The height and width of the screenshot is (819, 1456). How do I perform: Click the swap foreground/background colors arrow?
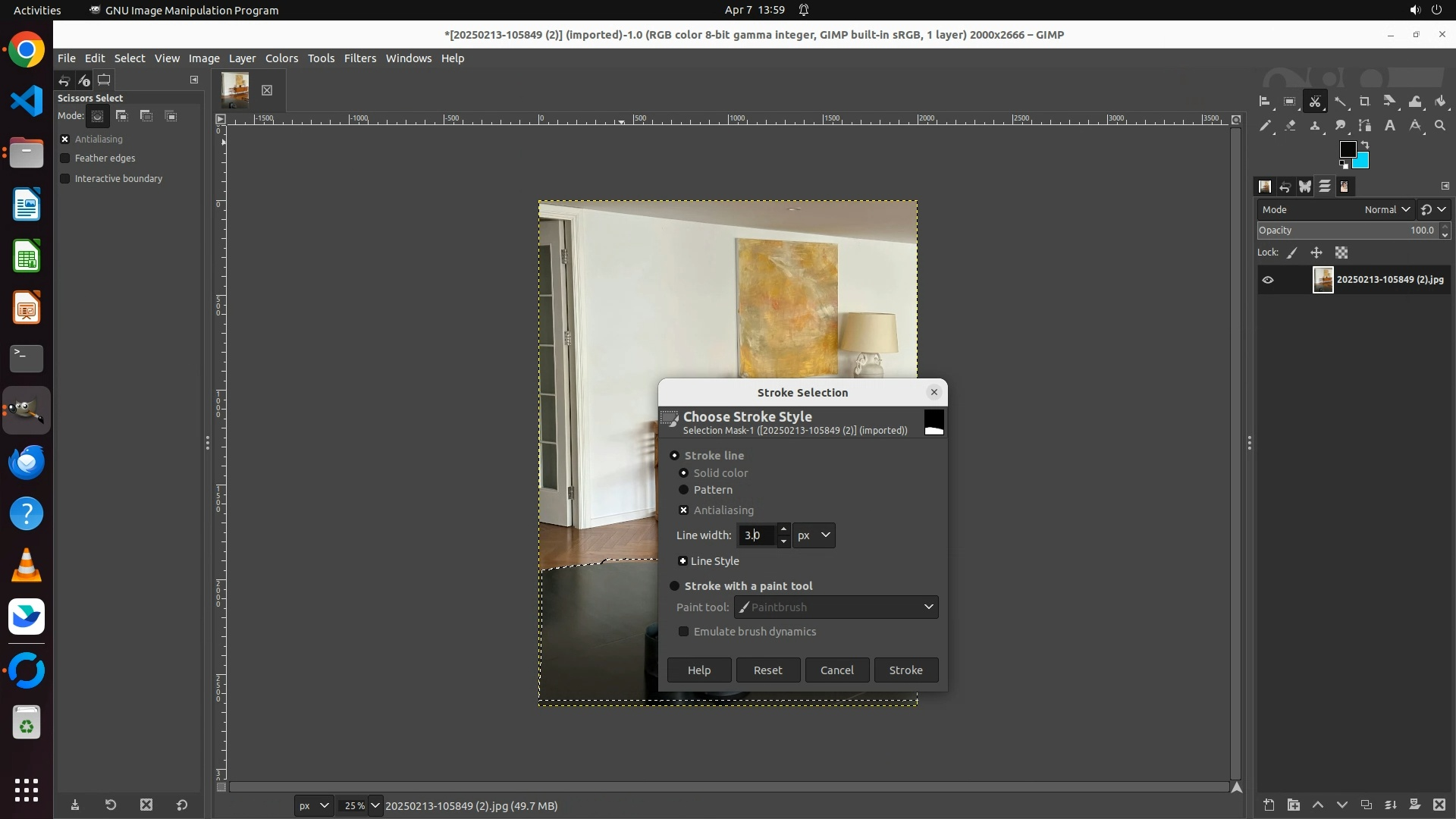pyautogui.click(x=1365, y=145)
